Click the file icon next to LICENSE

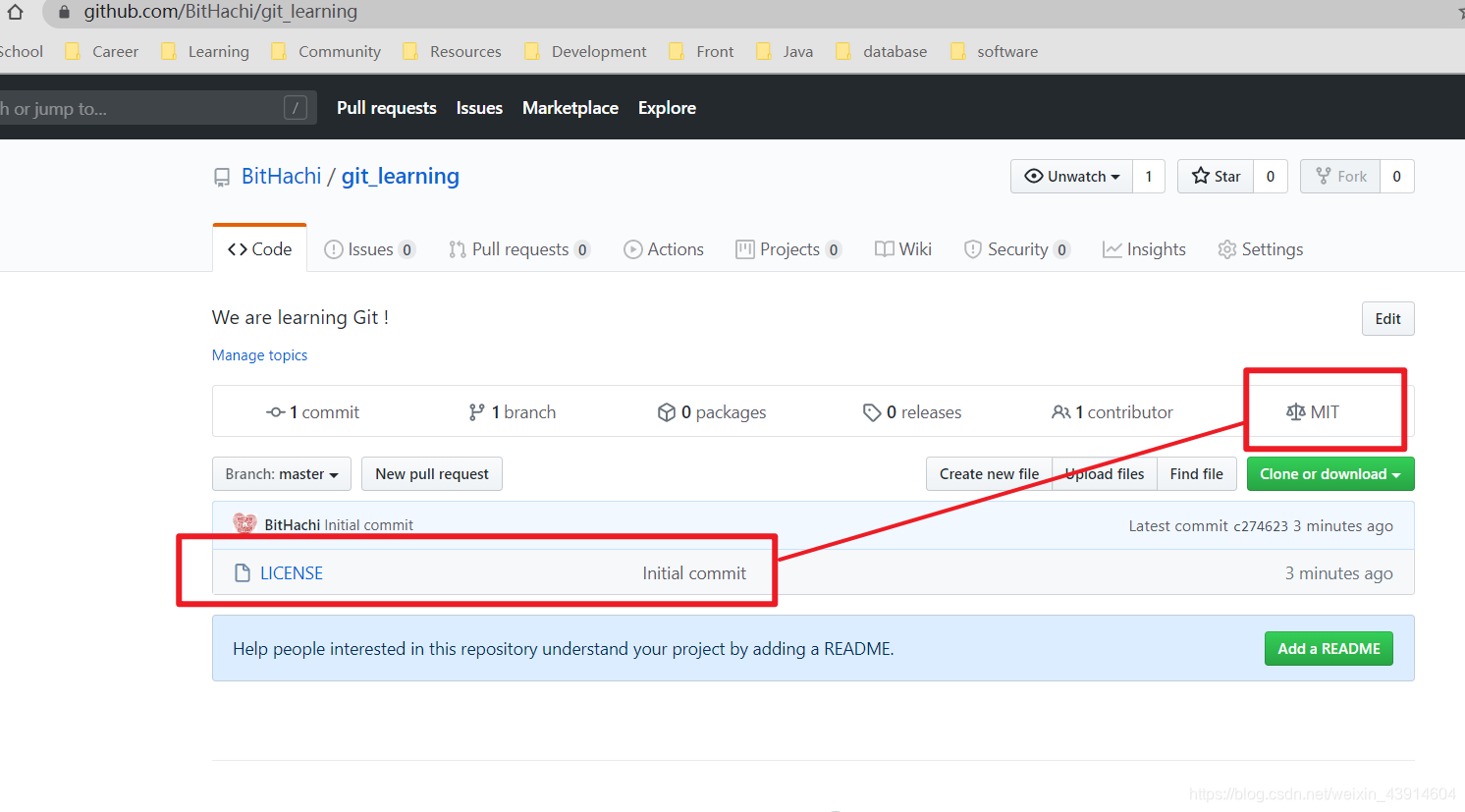243,573
